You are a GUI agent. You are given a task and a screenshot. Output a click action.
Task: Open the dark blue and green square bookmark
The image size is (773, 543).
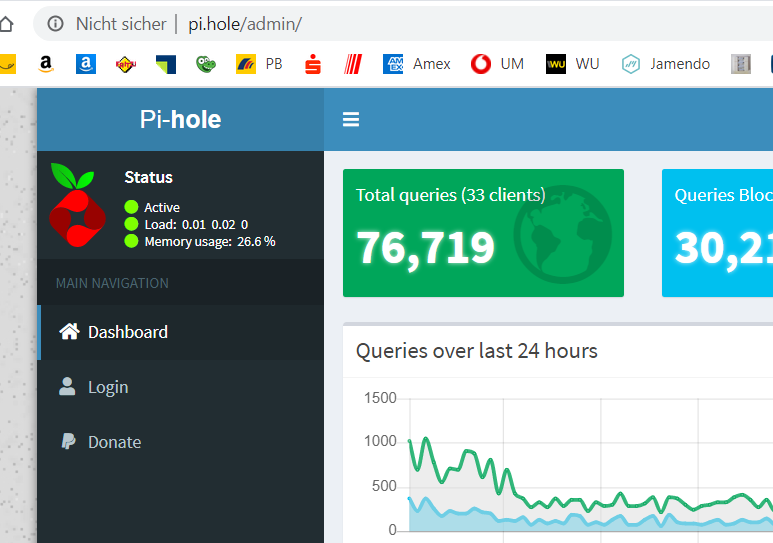[166, 64]
